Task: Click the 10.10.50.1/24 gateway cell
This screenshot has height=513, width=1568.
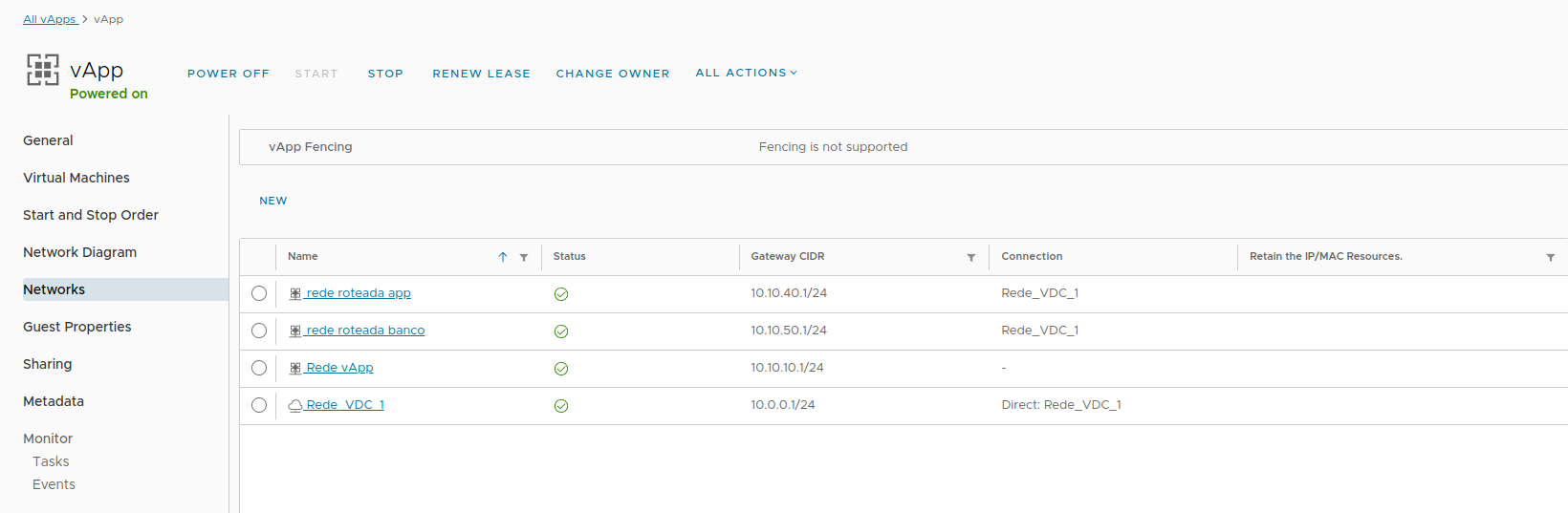Action: point(789,331)
